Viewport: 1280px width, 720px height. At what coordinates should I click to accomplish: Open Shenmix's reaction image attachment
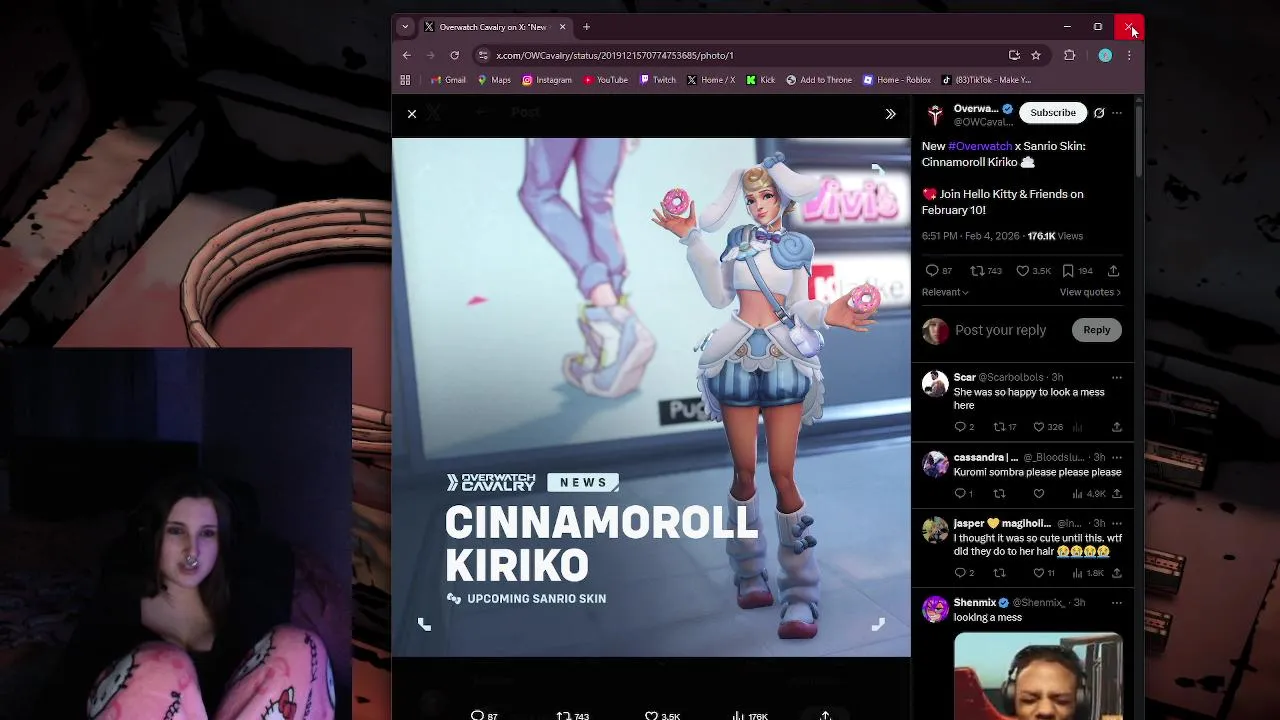[1038, 676]
